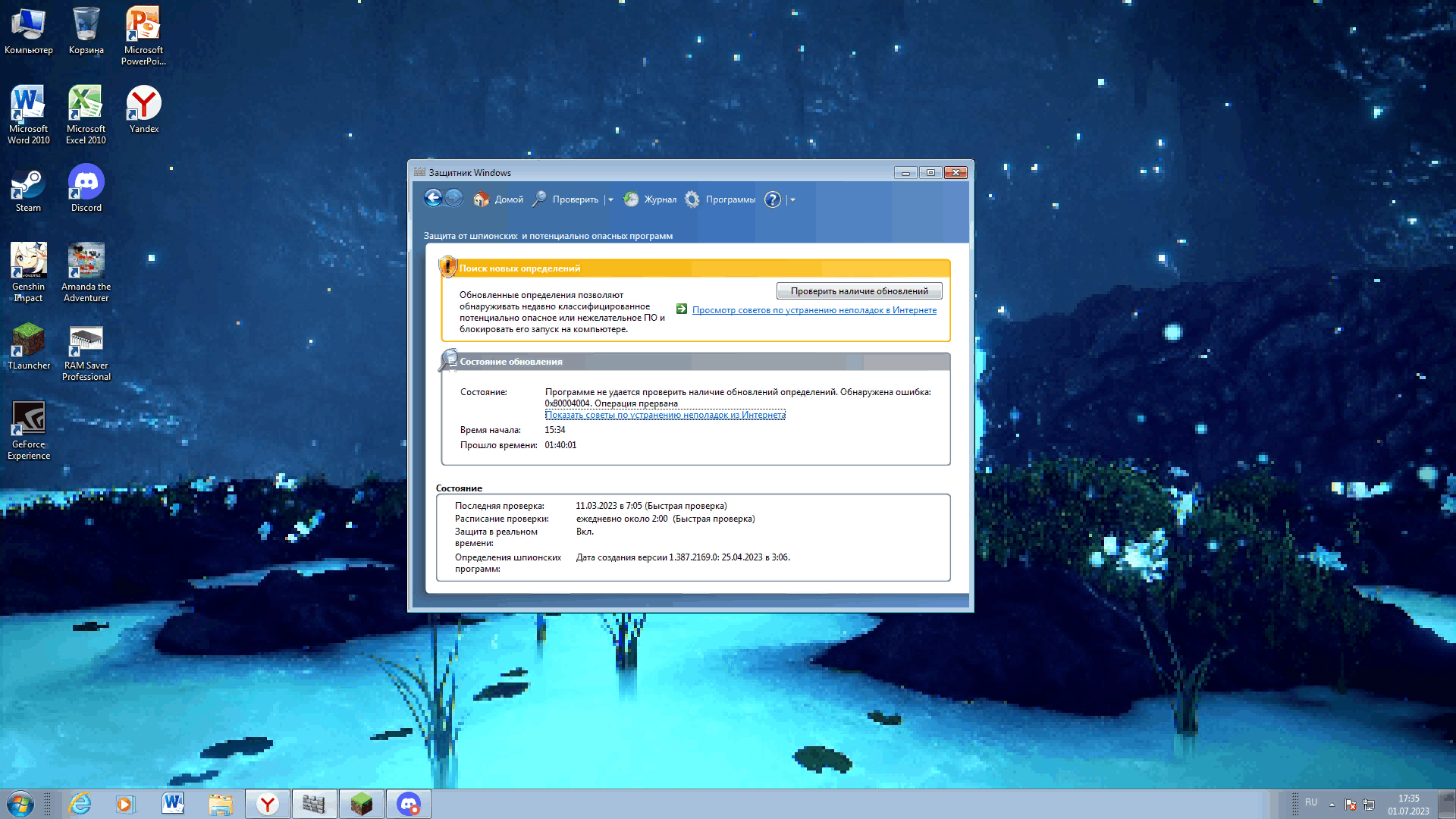Start a scan with Проверить
This screenshot has width=1456, height=819.
[x=565, y=199]
